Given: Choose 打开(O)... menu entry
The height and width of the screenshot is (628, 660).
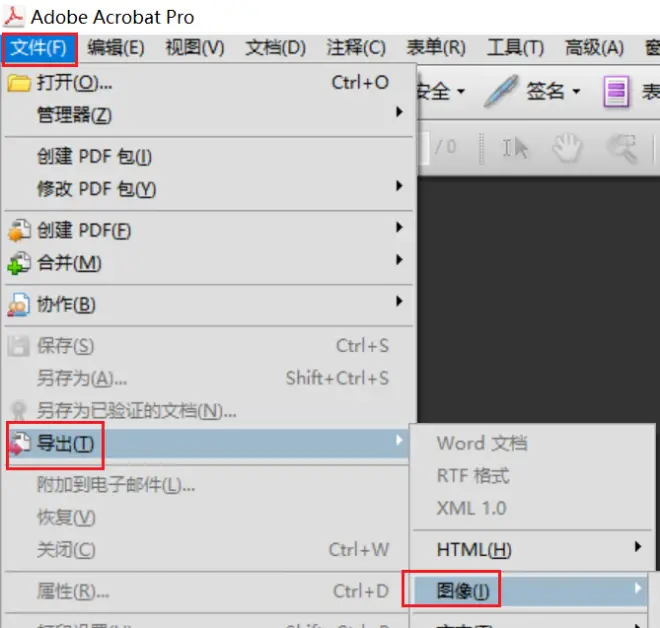Looking at the screenshot, I should 208,83.
